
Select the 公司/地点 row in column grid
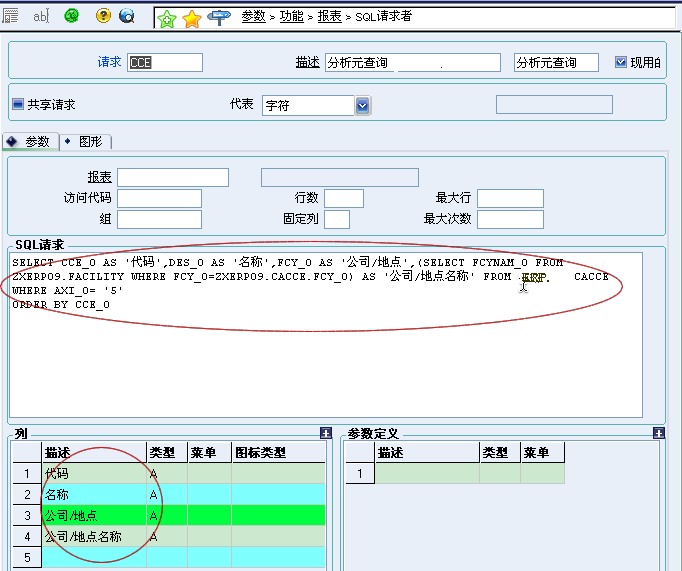point(95,516)
